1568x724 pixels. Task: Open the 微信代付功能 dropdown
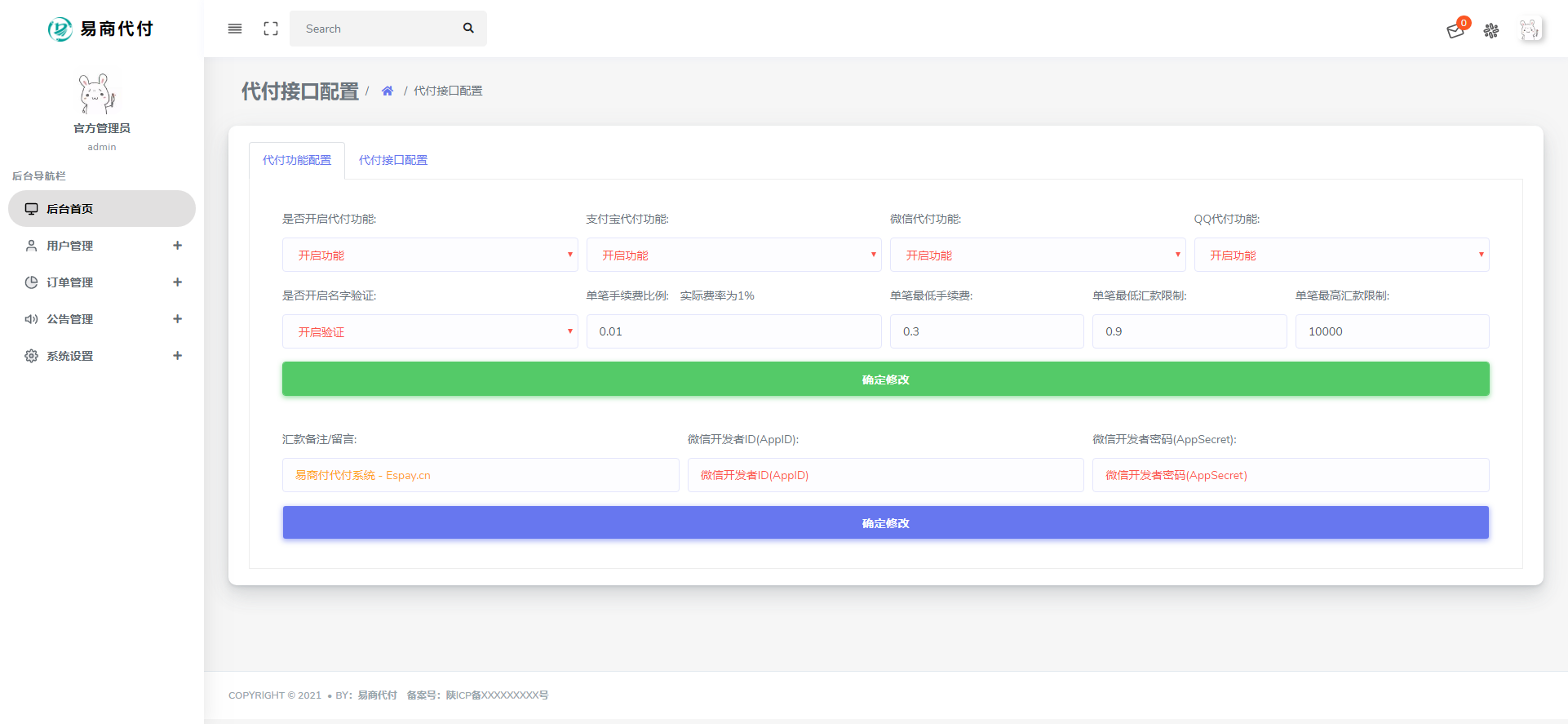(x=1037, y=255)
